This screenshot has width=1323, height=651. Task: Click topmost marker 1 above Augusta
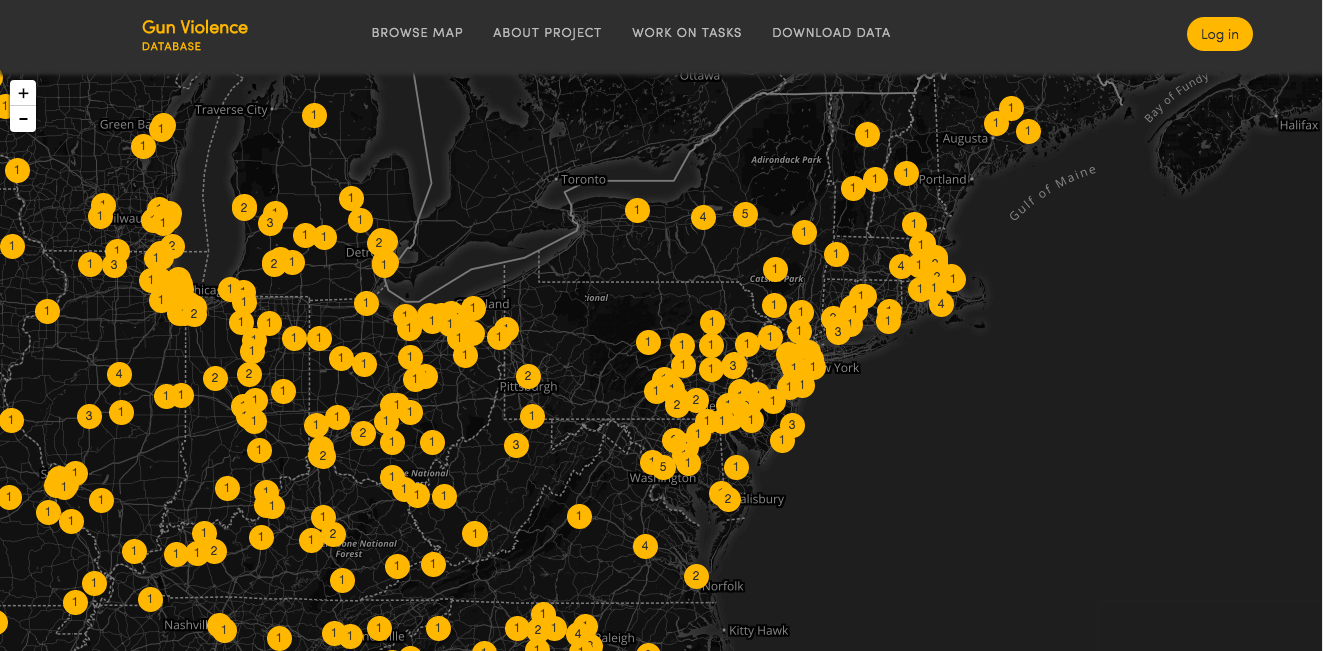coord(1011,107)
